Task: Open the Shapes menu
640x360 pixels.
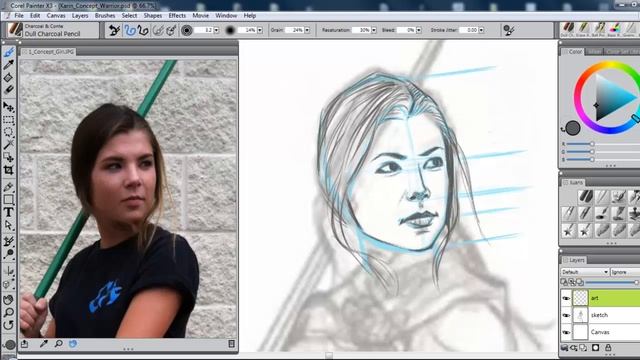Action: (153, 16)
